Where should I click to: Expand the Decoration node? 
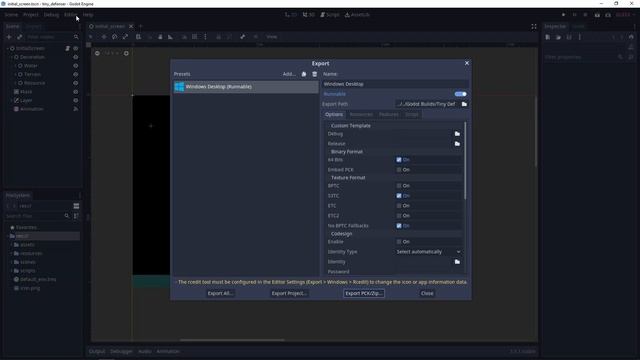pos(11,57)
